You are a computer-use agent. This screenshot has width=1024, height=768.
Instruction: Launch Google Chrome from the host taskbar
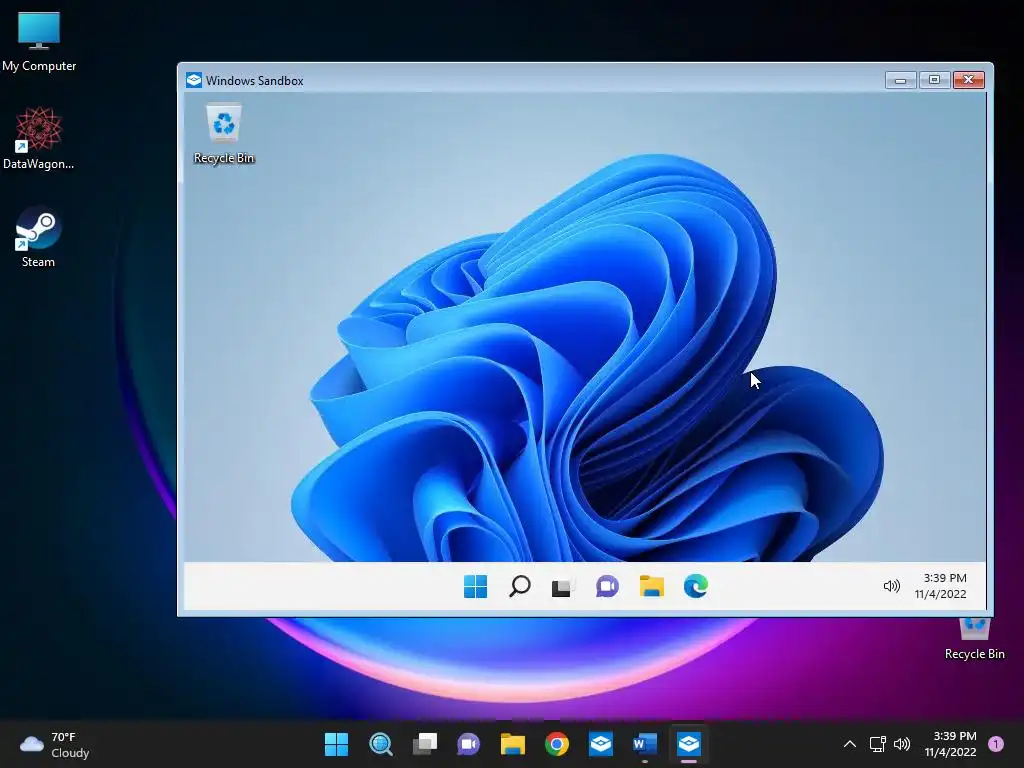point(556,744)
